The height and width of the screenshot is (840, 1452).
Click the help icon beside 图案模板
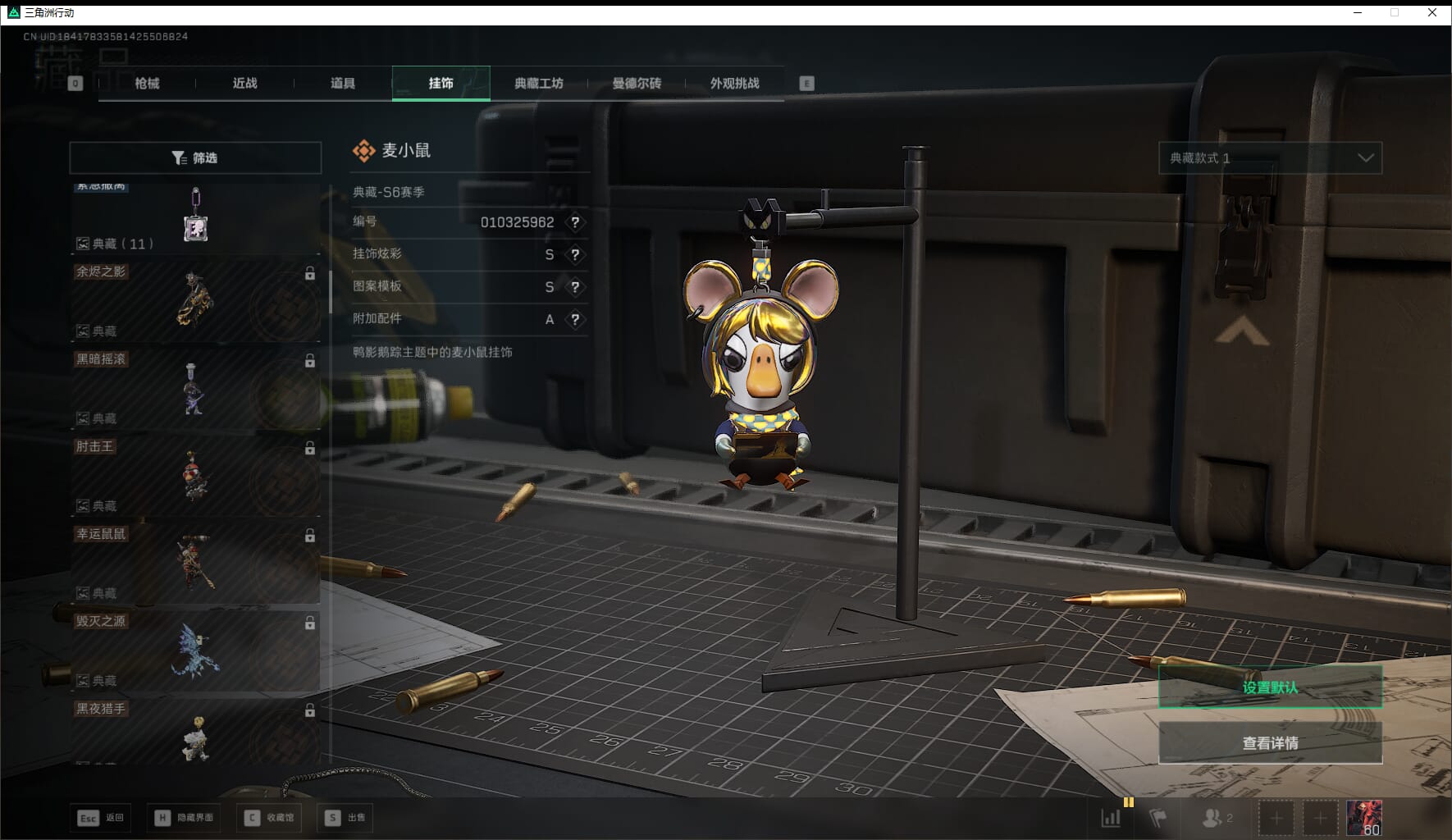[575, 287]
